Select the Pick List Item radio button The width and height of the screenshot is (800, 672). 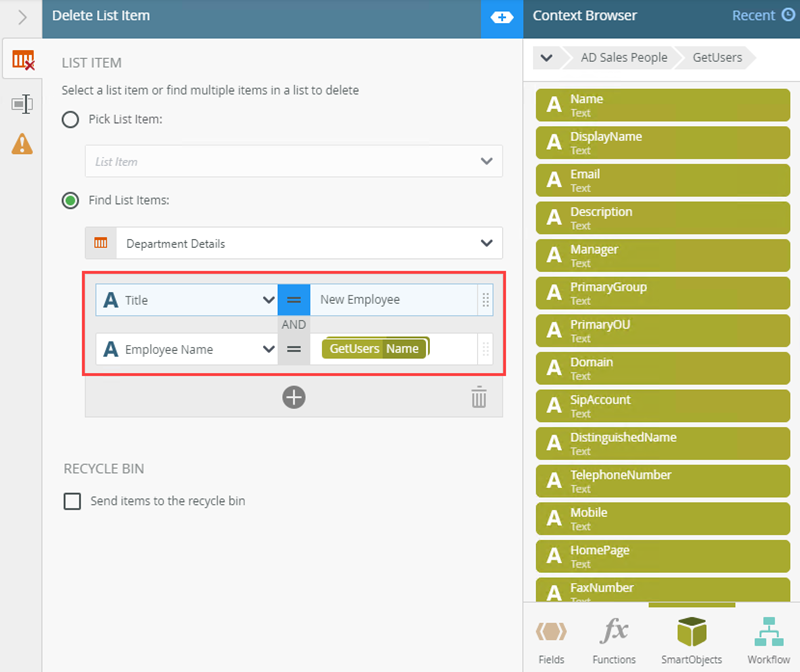(70, 119)
